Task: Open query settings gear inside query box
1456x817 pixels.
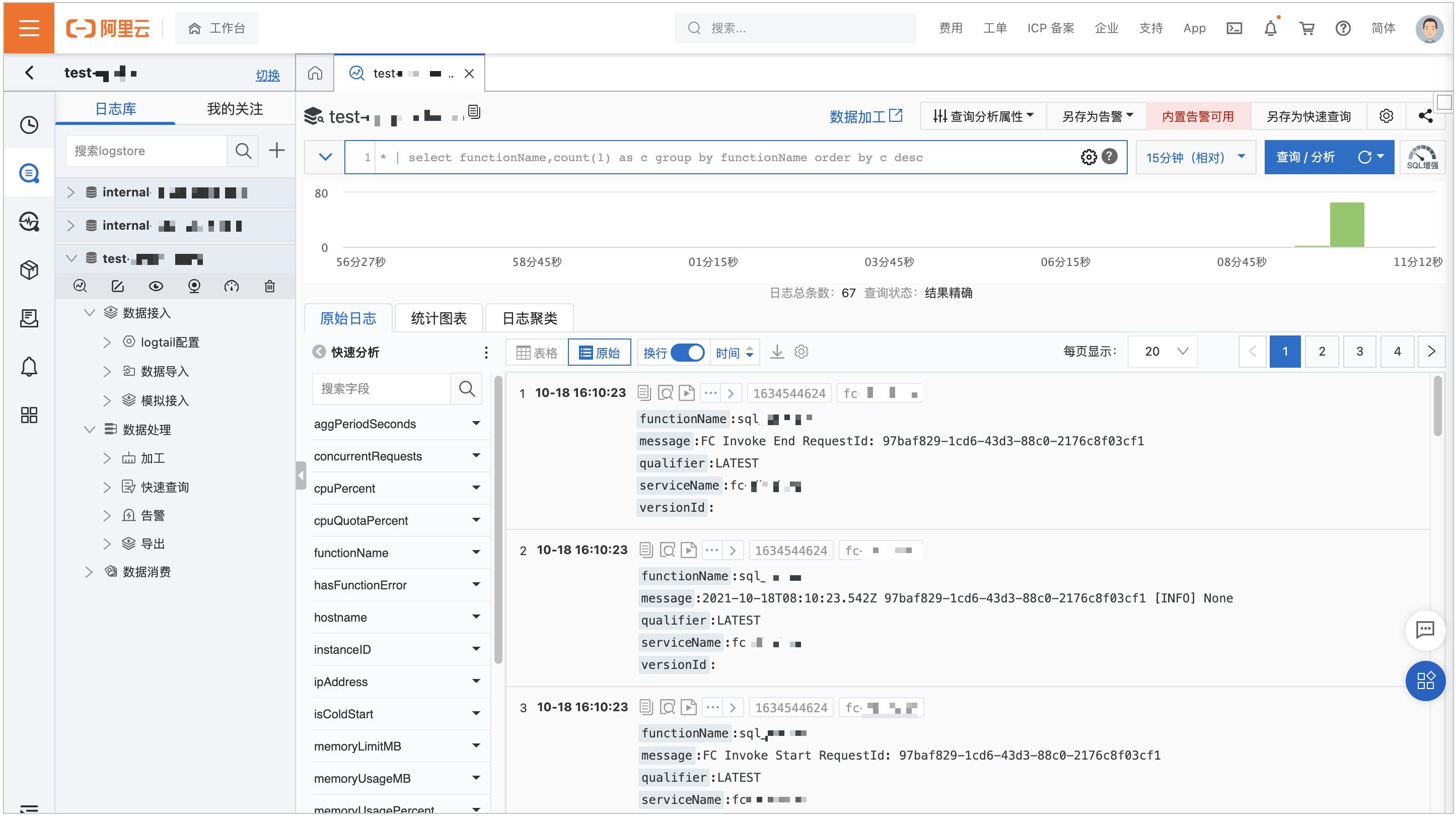Action: tap(1088, 157)
